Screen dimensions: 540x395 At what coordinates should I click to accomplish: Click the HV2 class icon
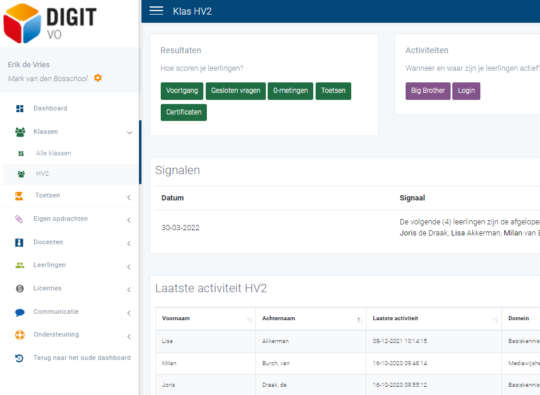pos(21,174)
